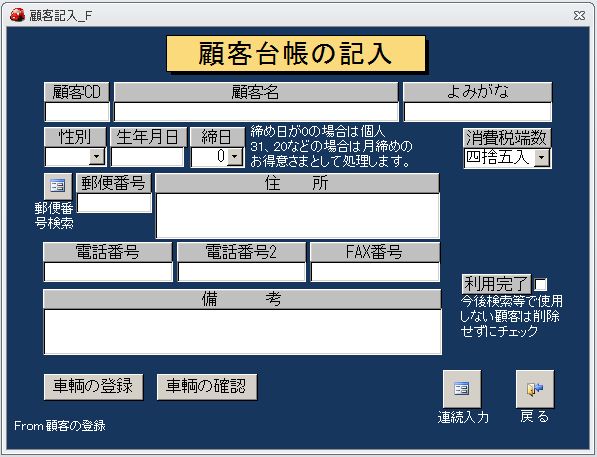
Task: Click the FAX番号 header label
Action: pyautogui.click(x=375, y=252)
